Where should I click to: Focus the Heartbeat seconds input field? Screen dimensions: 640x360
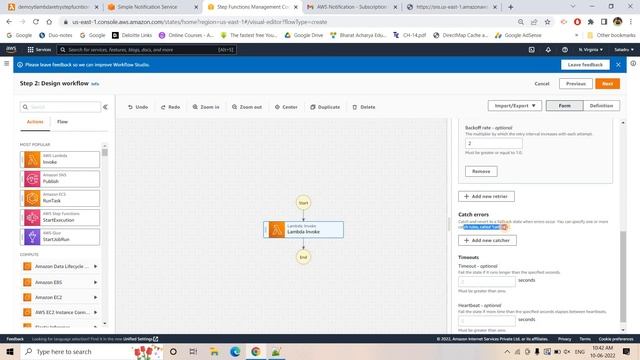487,320
